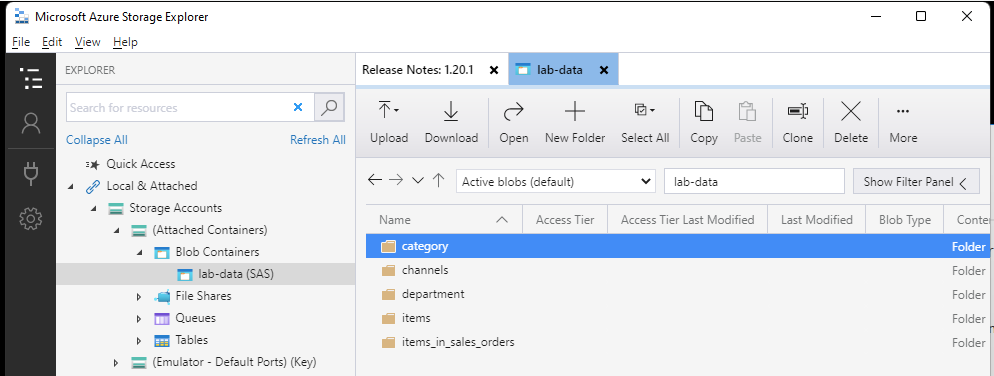The image size is (994, 376).
Task: Open the File menu
Action: point(21,42)
